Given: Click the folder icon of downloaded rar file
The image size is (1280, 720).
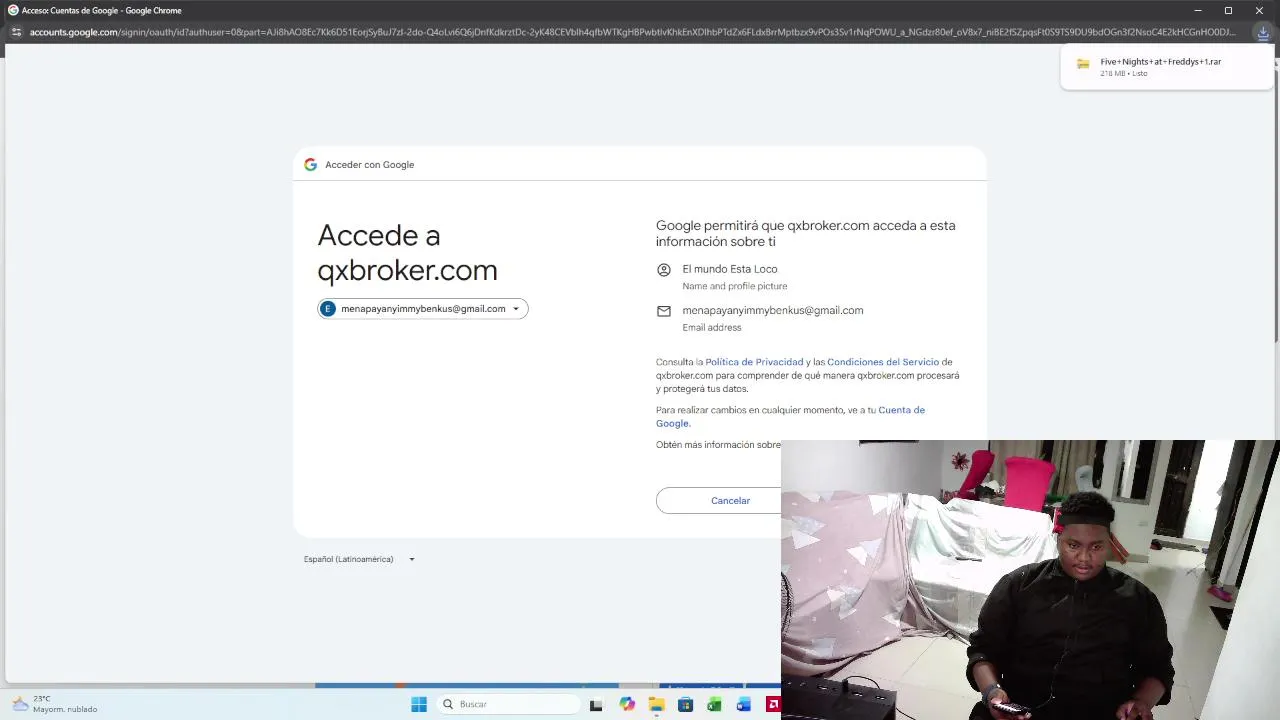Looking at the screenshot, I should [1083, 64].
